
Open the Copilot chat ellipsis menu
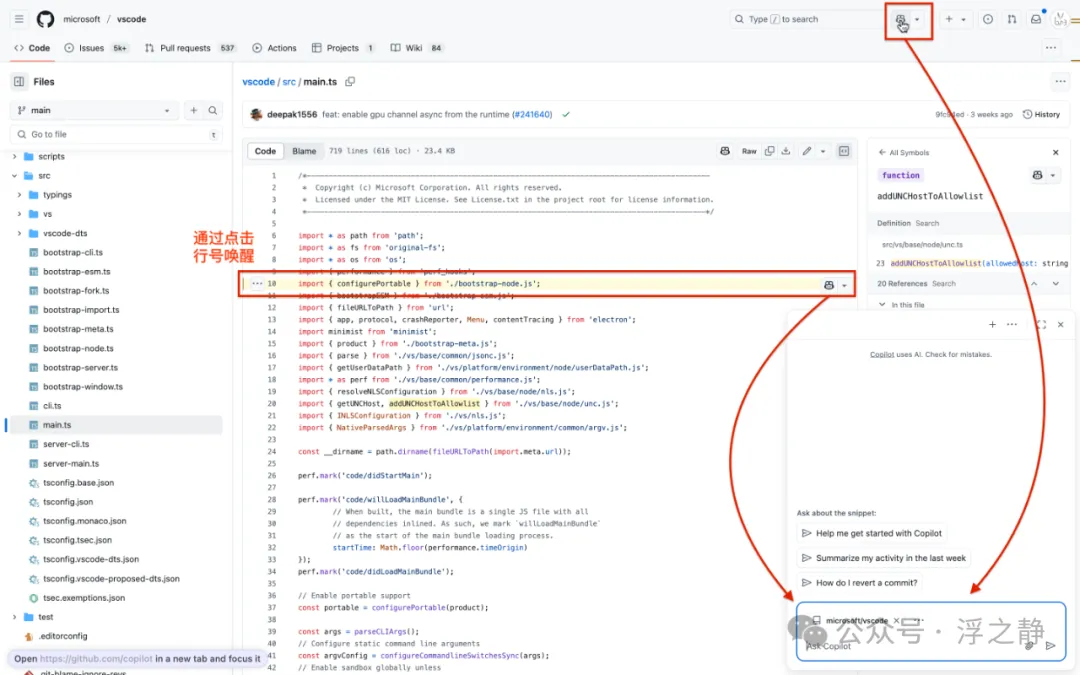pos(1012,324)
